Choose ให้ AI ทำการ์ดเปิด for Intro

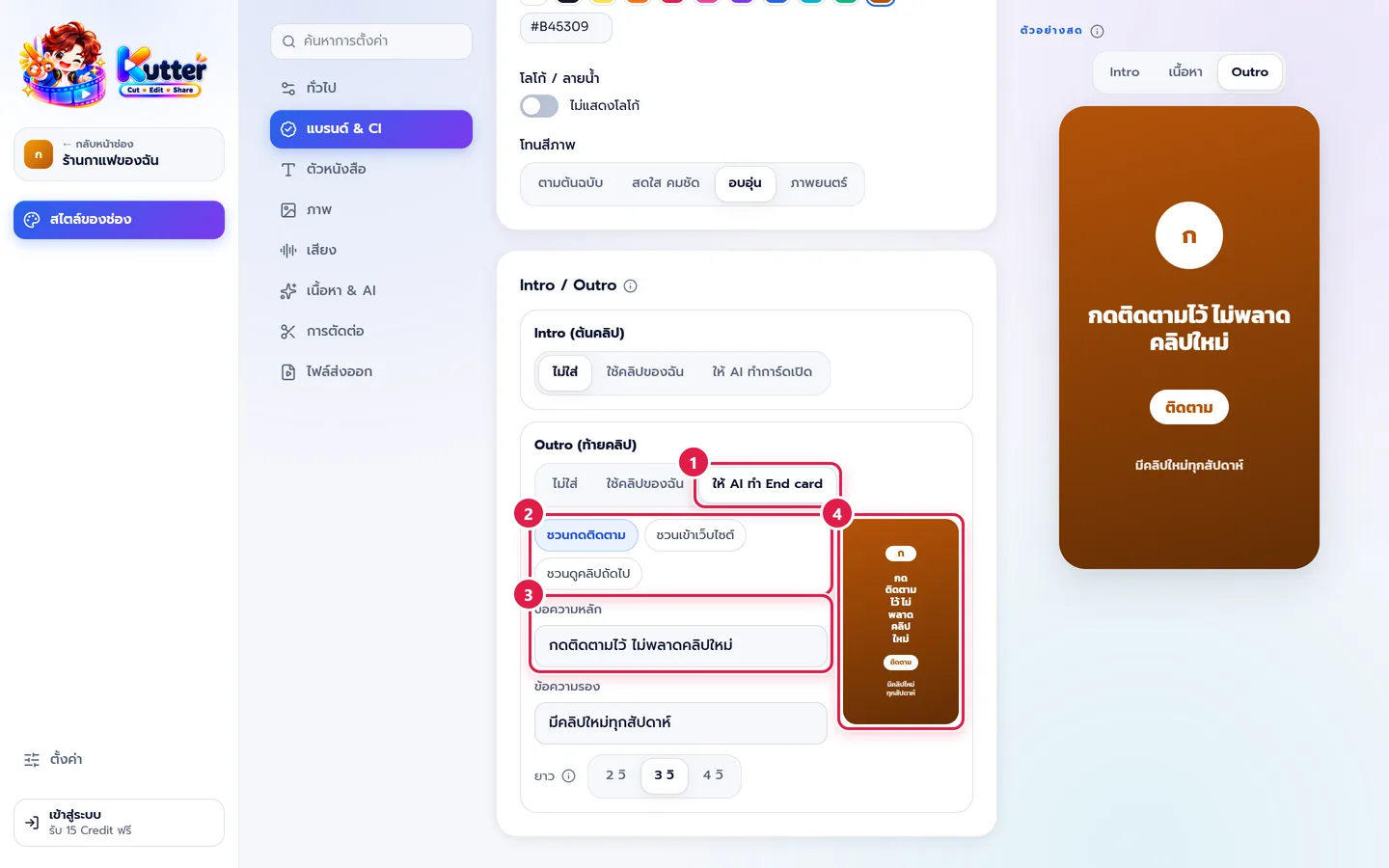pos(762,372)
